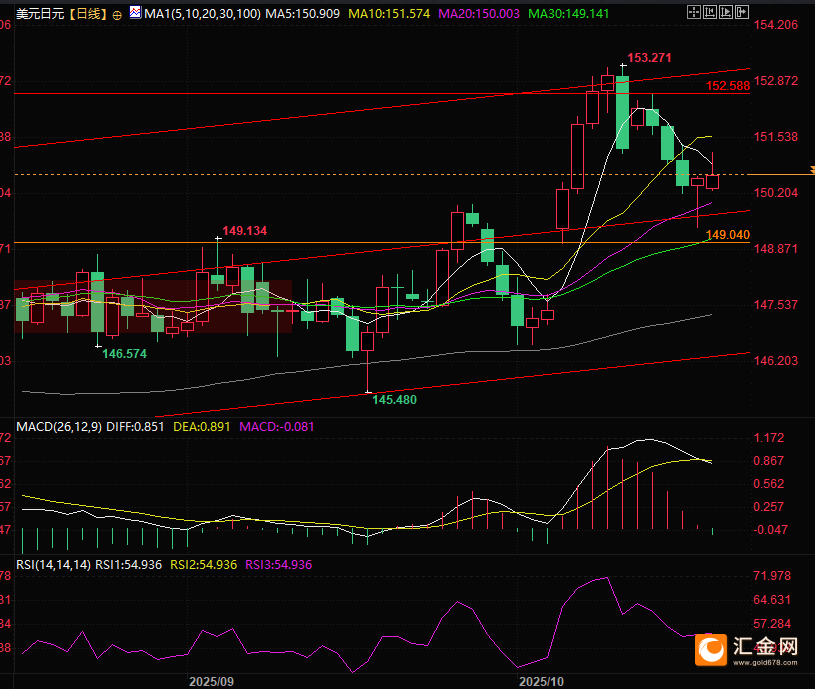Image resolution: width=815 pixels, height=689 pixels.
Task: Click the 146.574 low price label
Action: point(124,354)
